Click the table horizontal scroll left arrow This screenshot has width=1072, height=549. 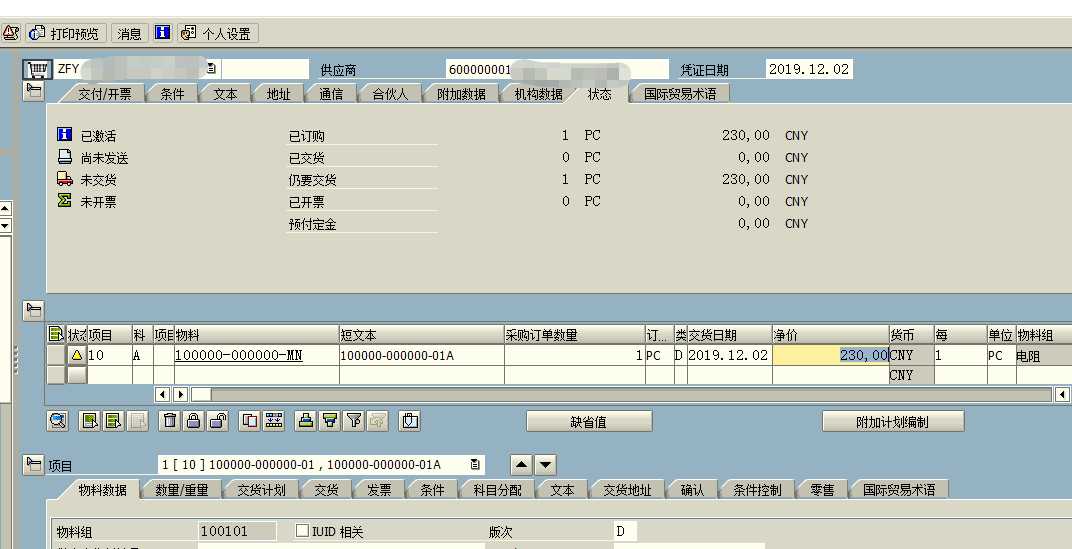(162, 394)
